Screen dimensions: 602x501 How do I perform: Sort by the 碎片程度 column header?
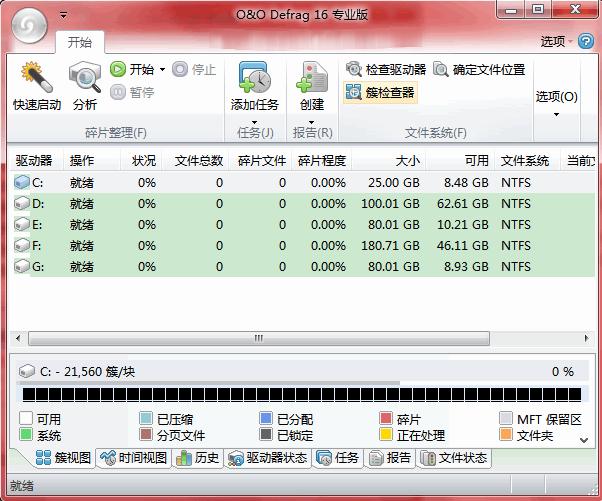[x=322, y=160]
